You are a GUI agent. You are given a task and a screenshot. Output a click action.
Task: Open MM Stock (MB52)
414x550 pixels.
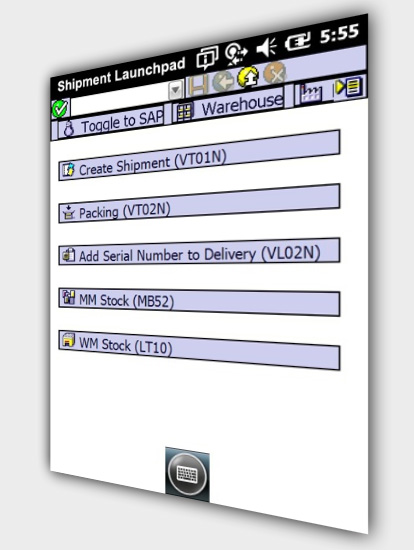[199, 302]
